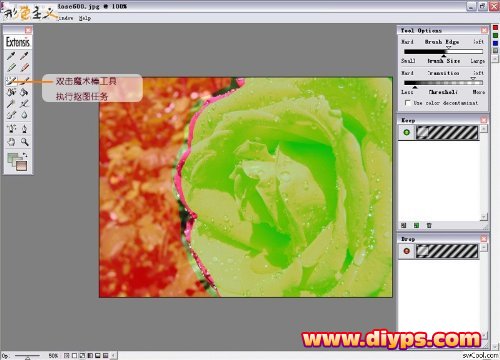Click the swap arrows above mode swatches
Image resolution: width=500 pixels, height=360 pixels.
click(25, 155)
